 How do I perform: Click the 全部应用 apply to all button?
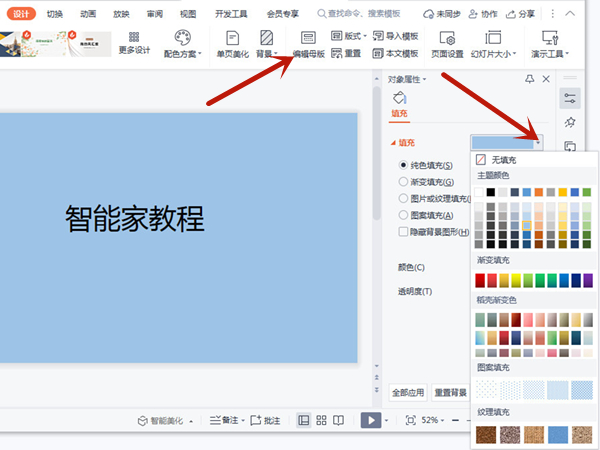click(408, 392)
